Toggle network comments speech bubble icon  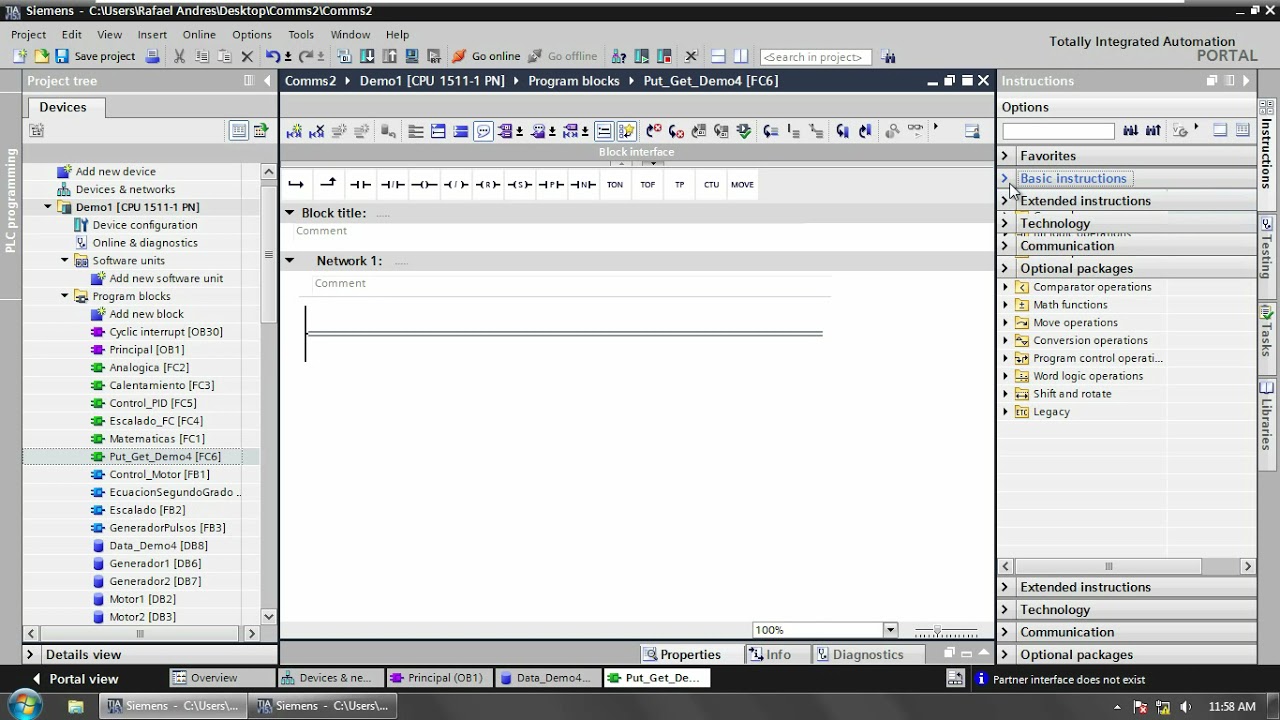(483, 131)
